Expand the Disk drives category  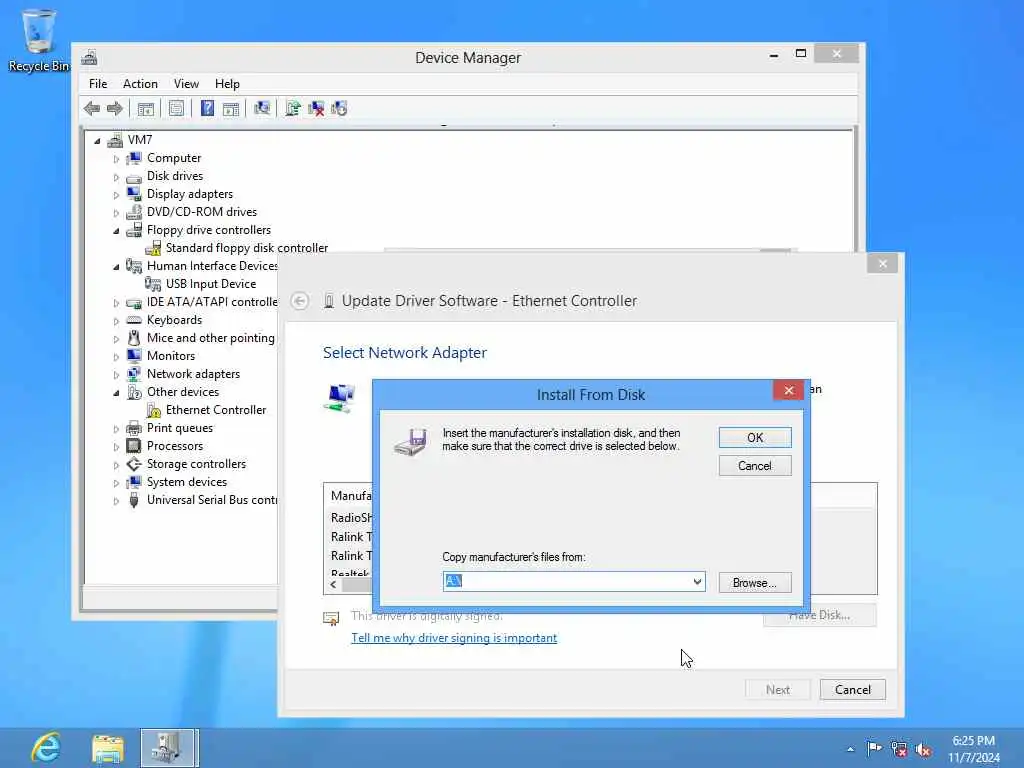pos(116,177)
